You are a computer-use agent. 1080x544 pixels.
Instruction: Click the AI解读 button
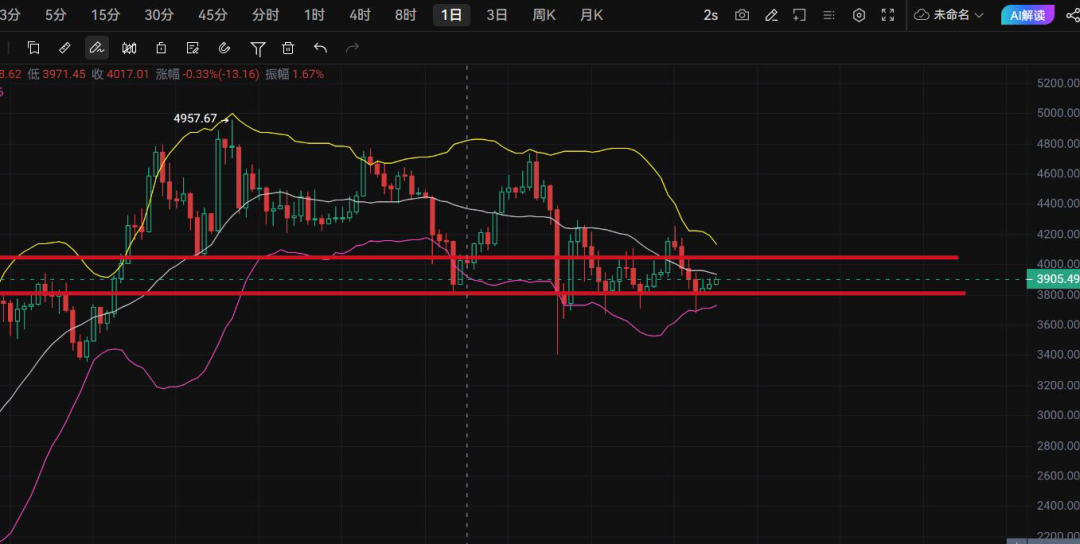[x=1027, y=15]
